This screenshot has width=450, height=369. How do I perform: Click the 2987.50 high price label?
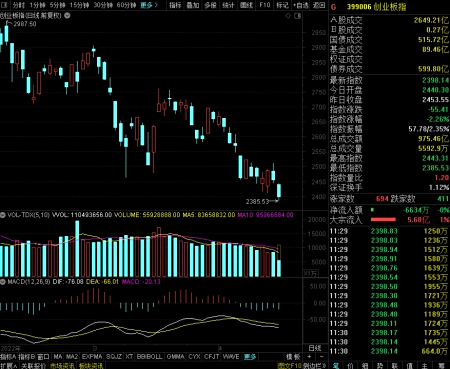coord(25,24)
